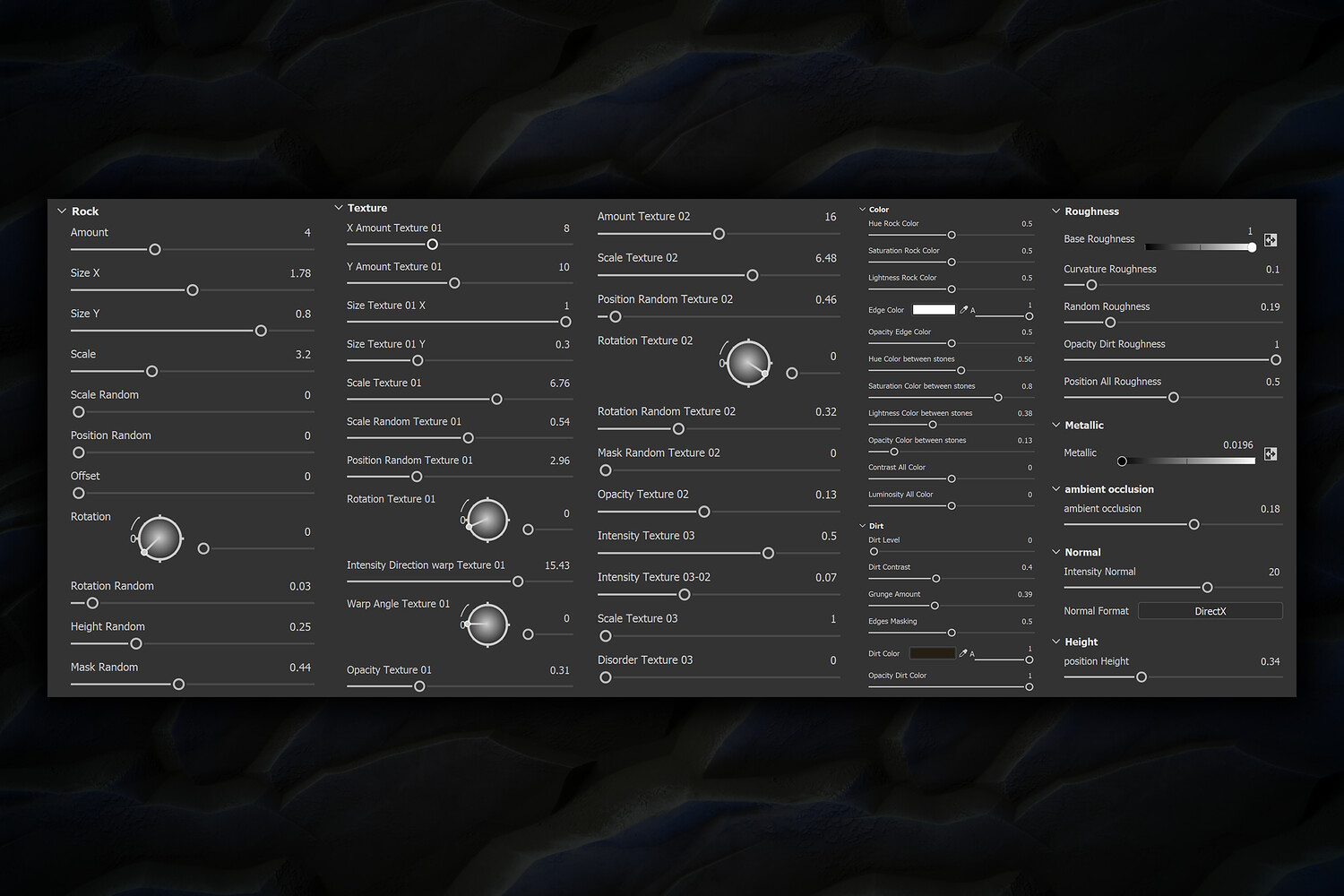Viewport: 1344px width, 896px height.
Task: Click the Scale Random slider handle in Rock
Action: [x=79, y=412]
